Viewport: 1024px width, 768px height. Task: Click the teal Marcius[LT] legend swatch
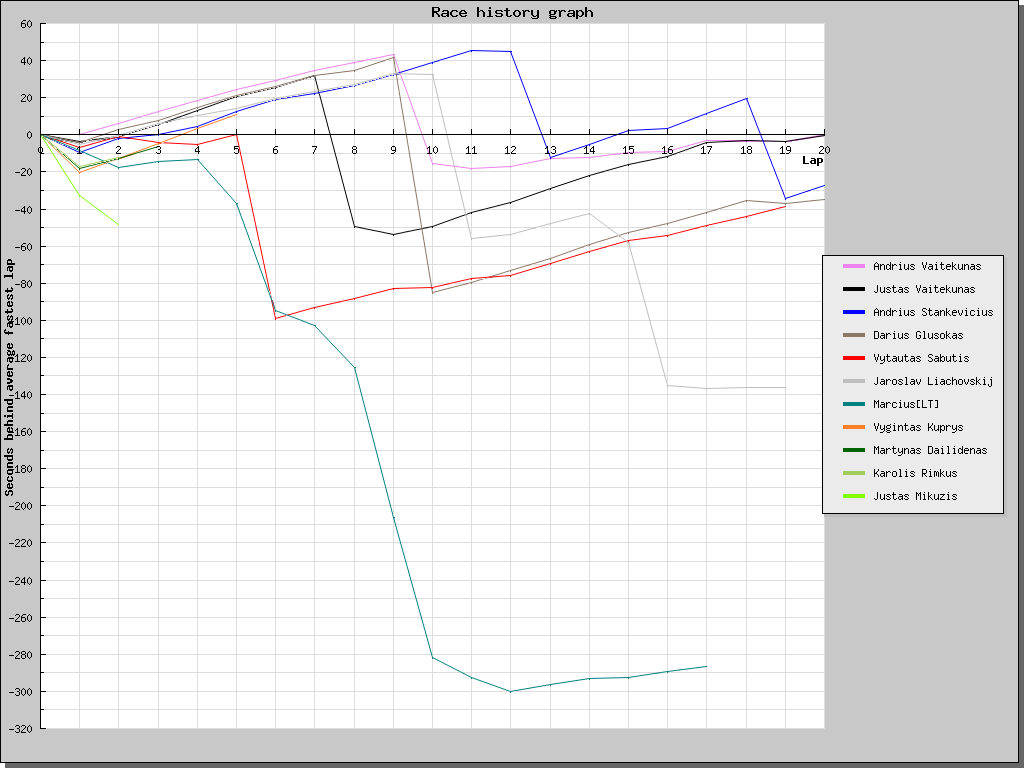tap(854, 404)
